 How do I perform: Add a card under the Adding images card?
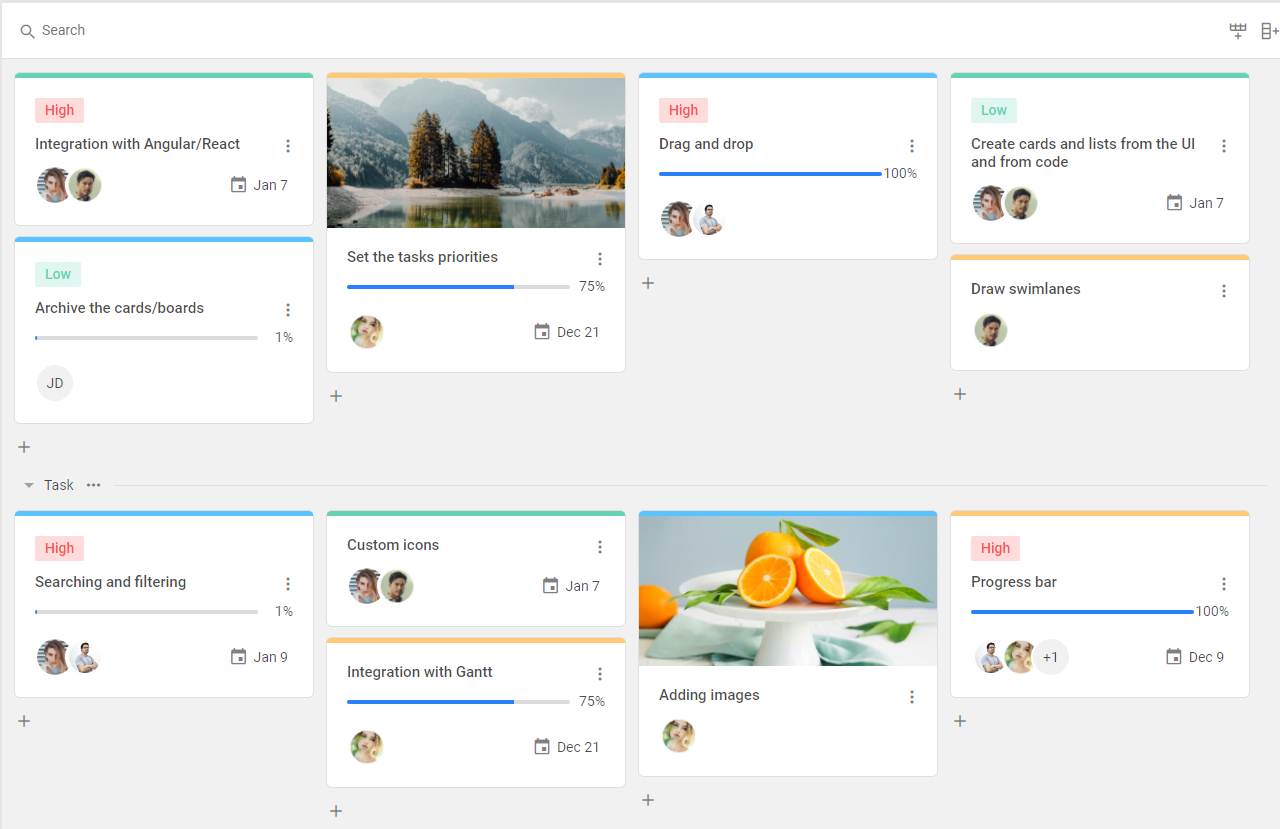[648, 800]
